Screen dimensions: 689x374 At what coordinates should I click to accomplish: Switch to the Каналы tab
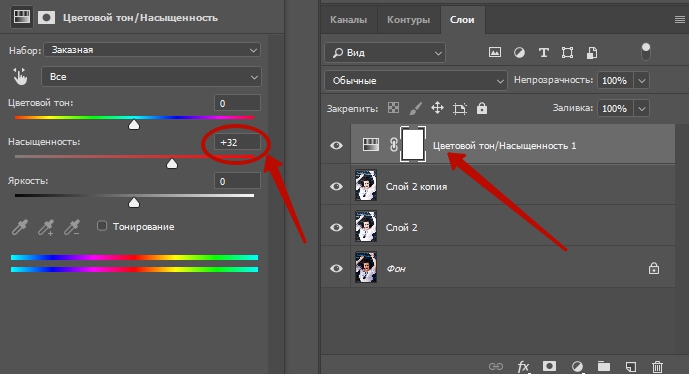(348, 20)
